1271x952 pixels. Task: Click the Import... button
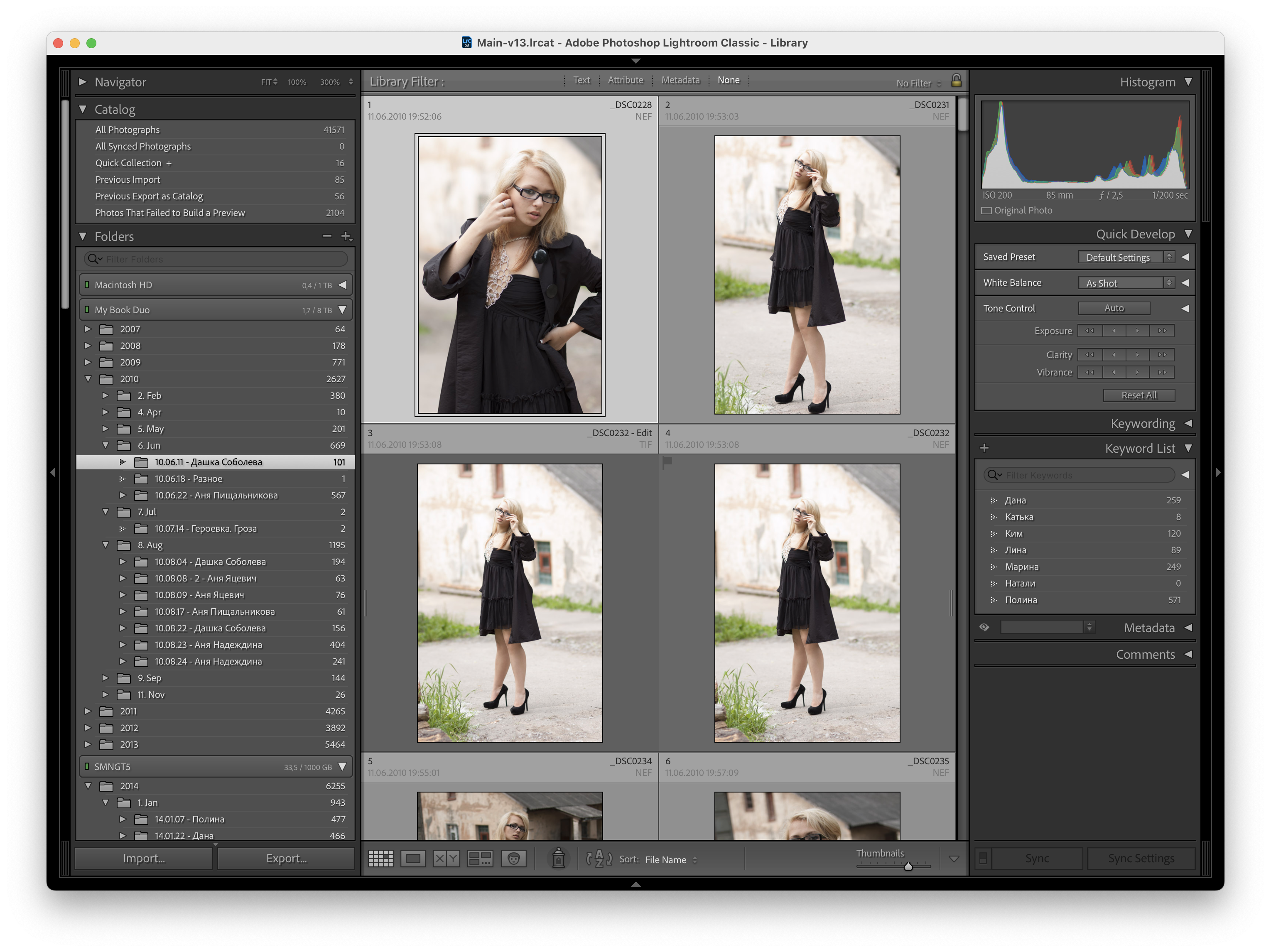point(144,859)
